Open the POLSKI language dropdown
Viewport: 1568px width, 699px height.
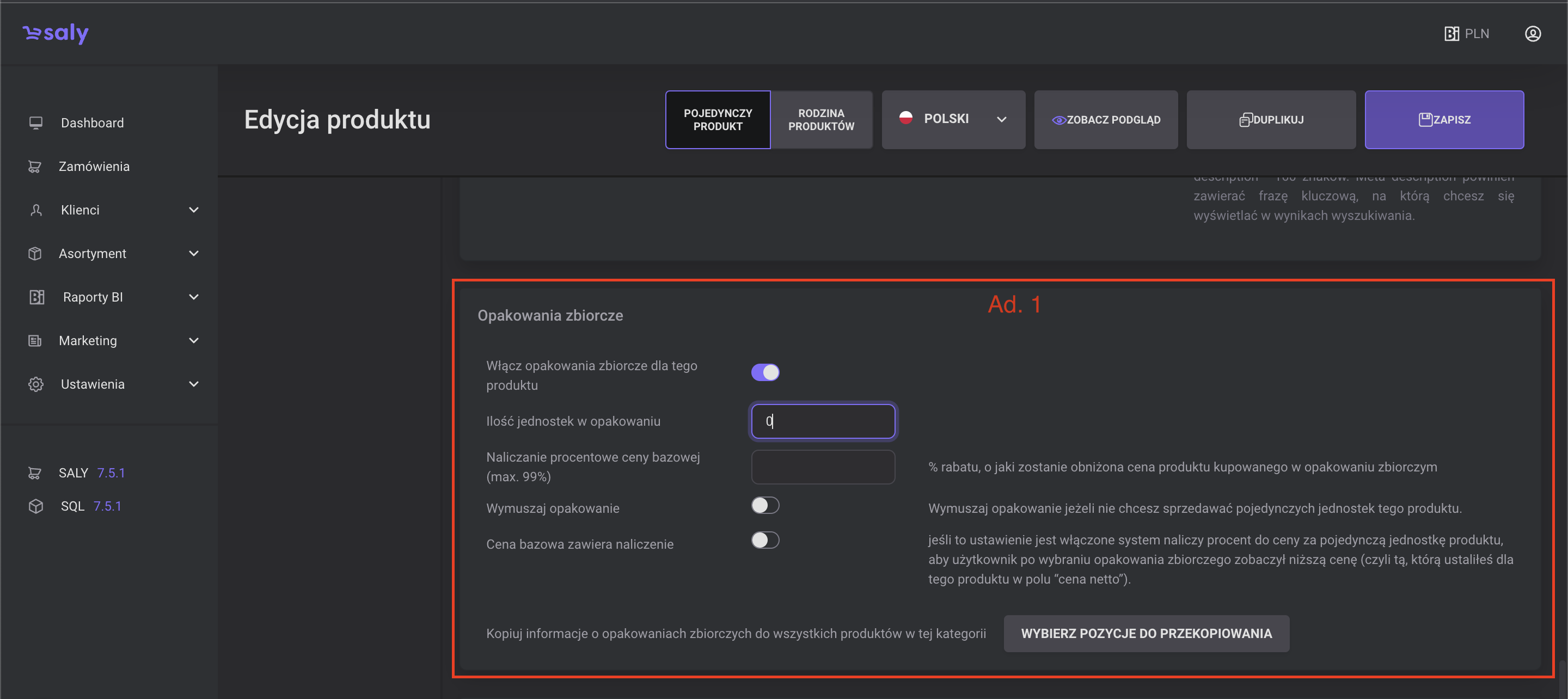953,119
